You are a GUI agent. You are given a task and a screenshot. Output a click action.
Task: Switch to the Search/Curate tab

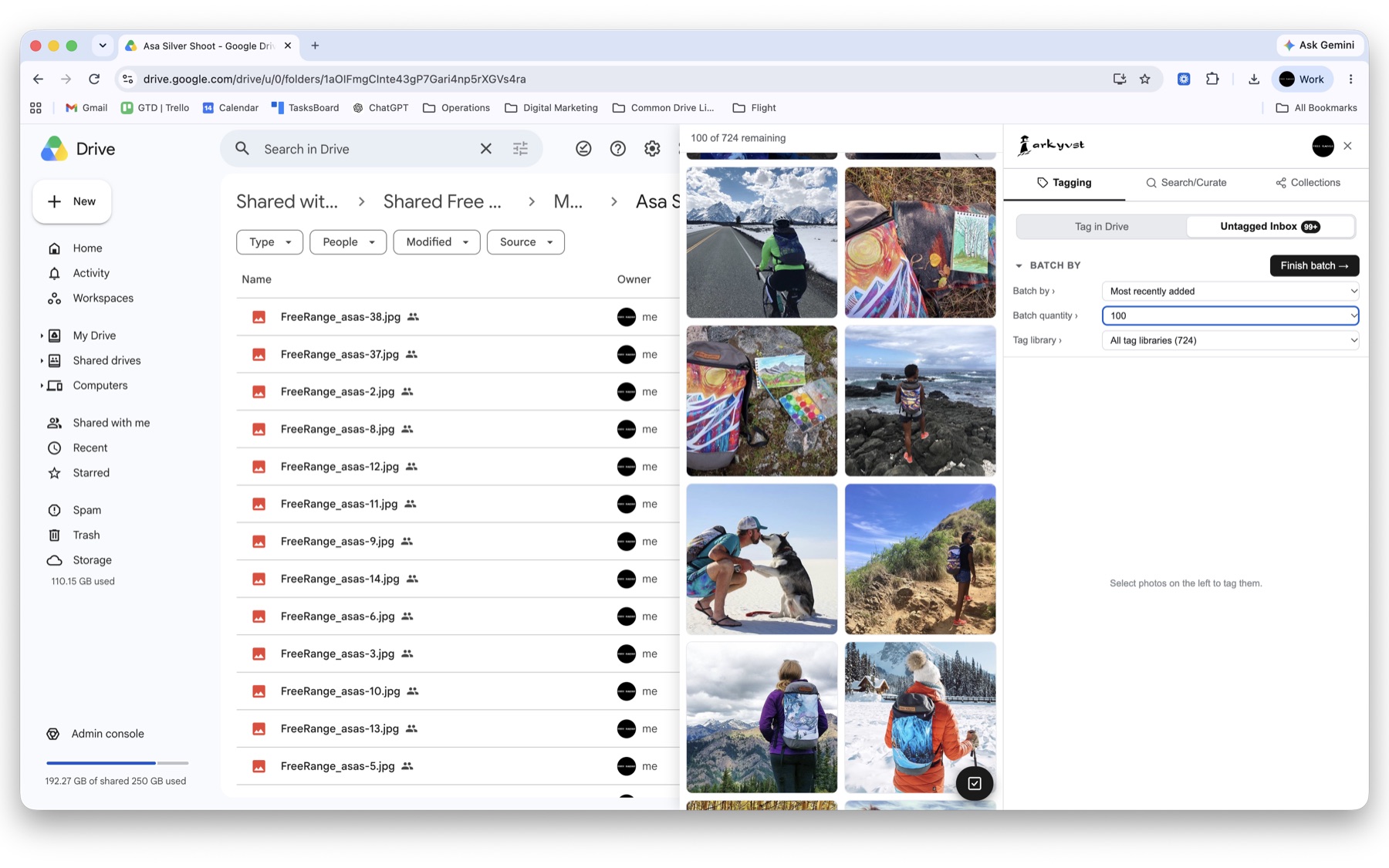pyautogui.click(x=1186, y=183)
